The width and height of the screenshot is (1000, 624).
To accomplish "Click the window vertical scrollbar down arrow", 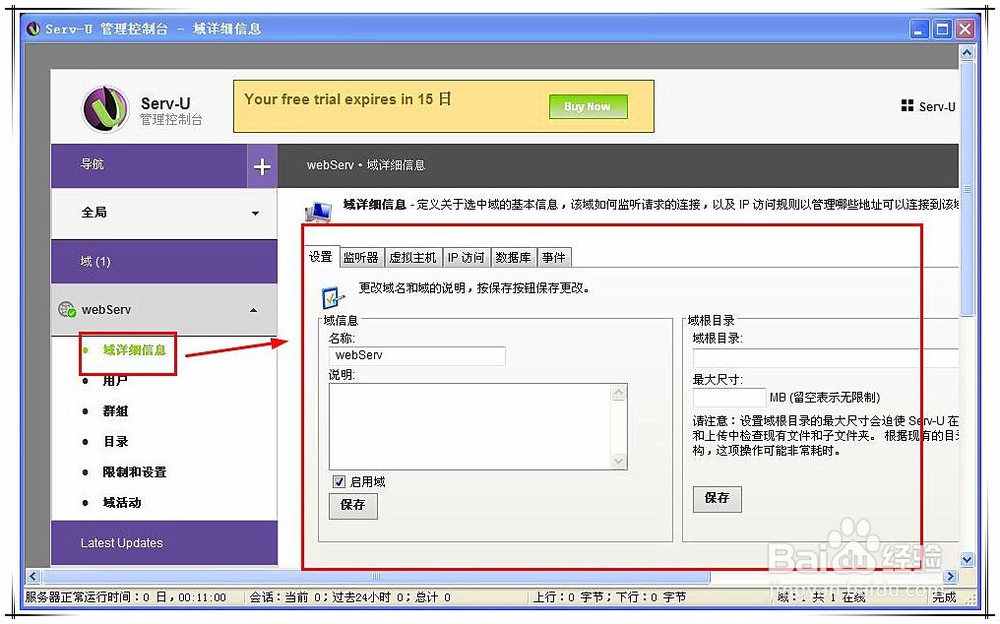I will coord(967,560).
